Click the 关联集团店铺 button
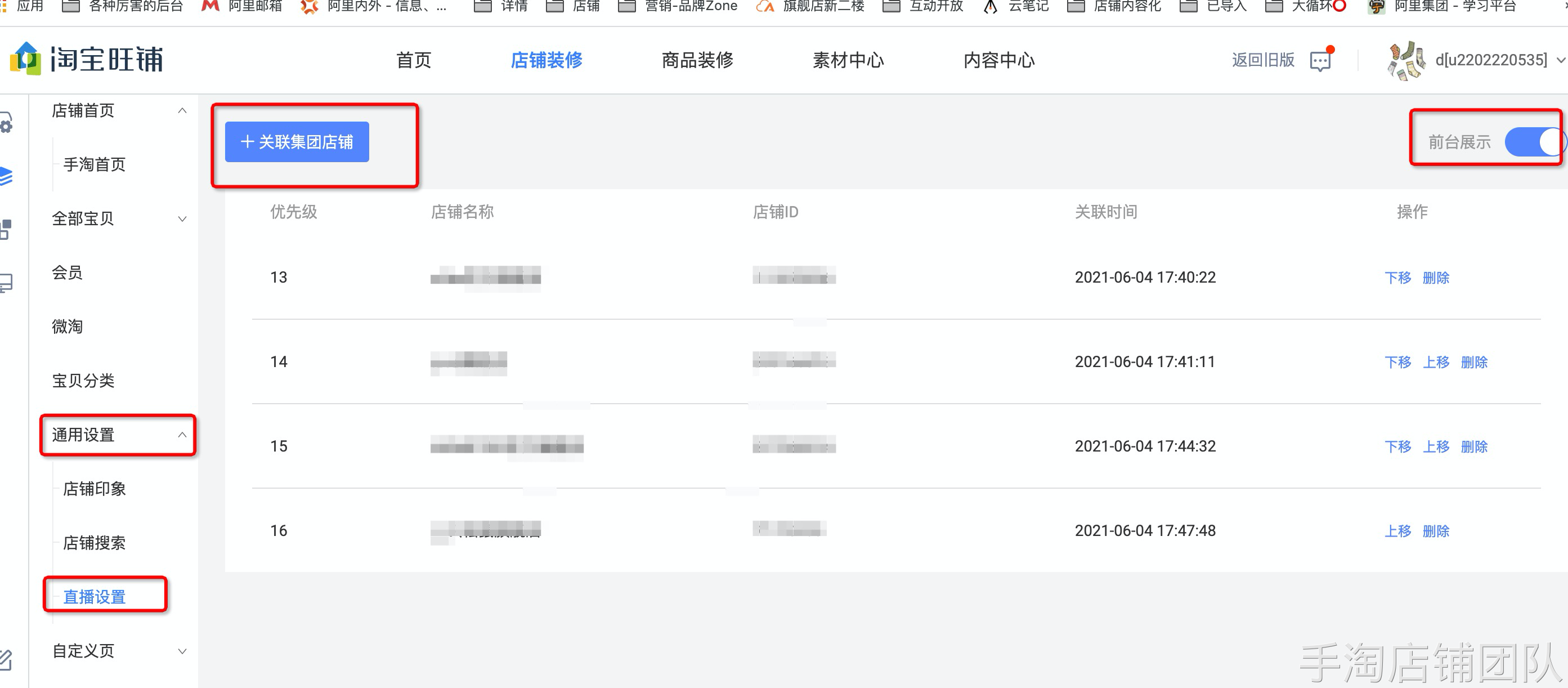 pyautogui.click(x=297, y=142)
